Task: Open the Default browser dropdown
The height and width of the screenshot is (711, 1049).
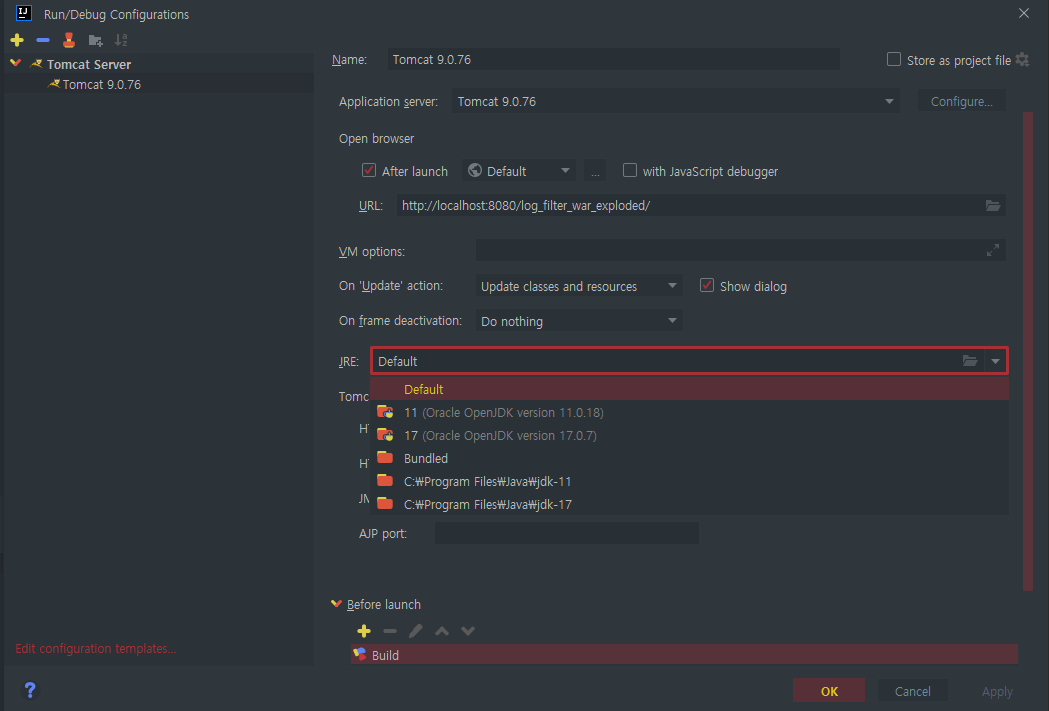Action: pos(519,171)
